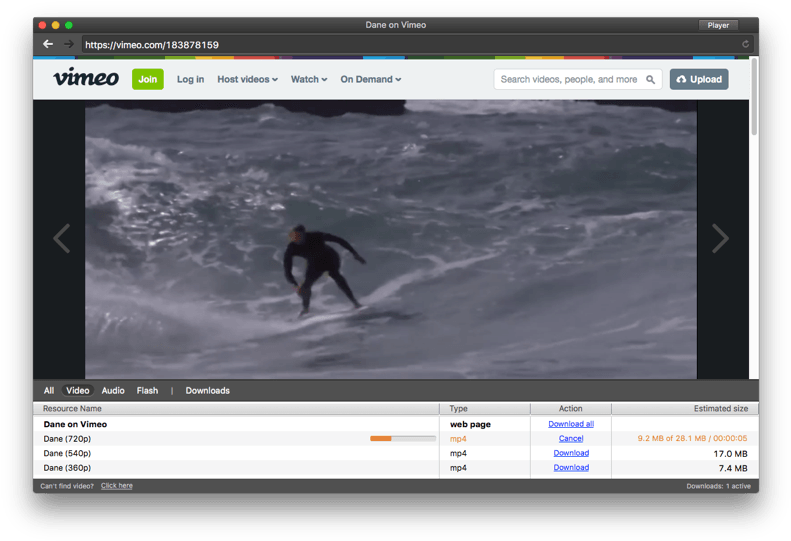Go forward with the browser forward arrow
The width and height of the screenshot is (791, 541).
click(69, 44)
